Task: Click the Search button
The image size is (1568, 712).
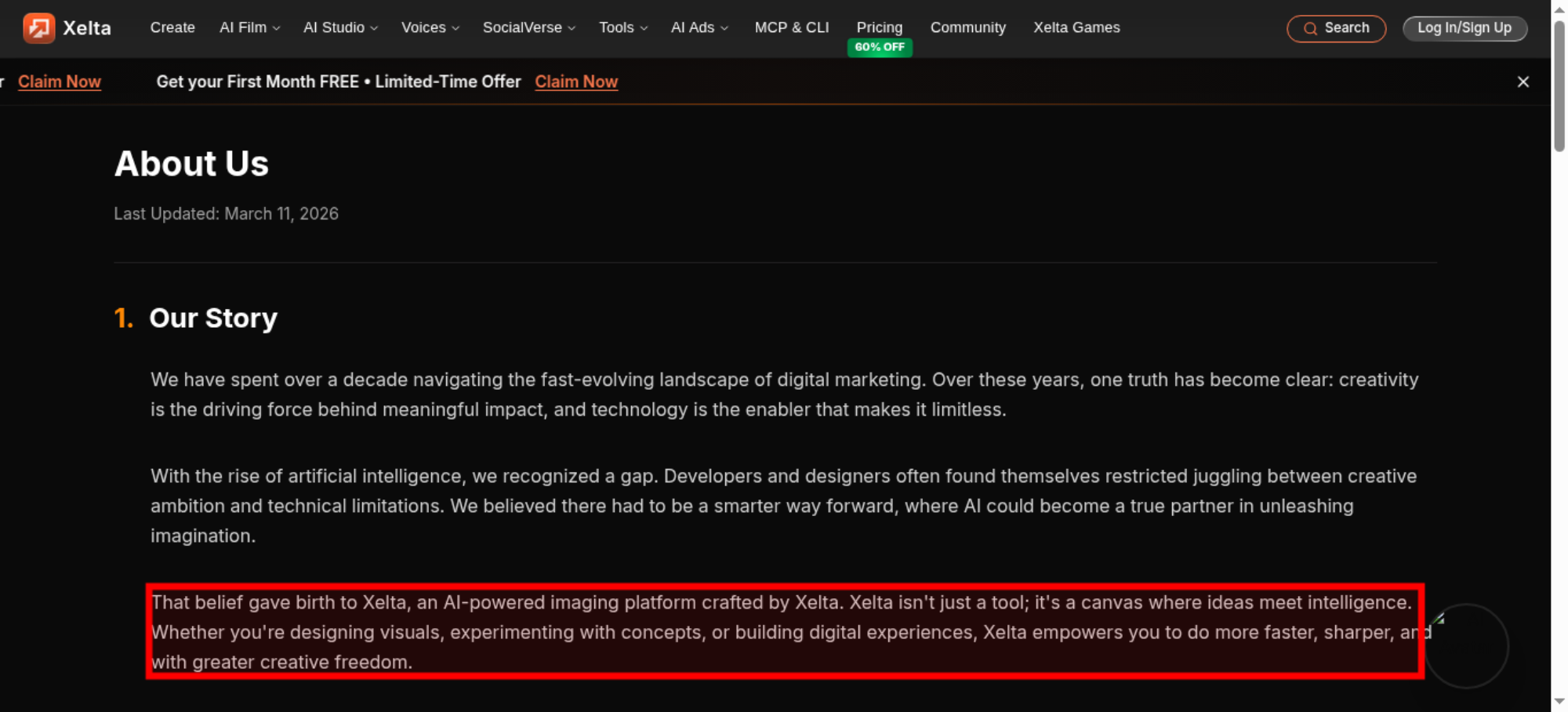Action: coord(1336,29)
